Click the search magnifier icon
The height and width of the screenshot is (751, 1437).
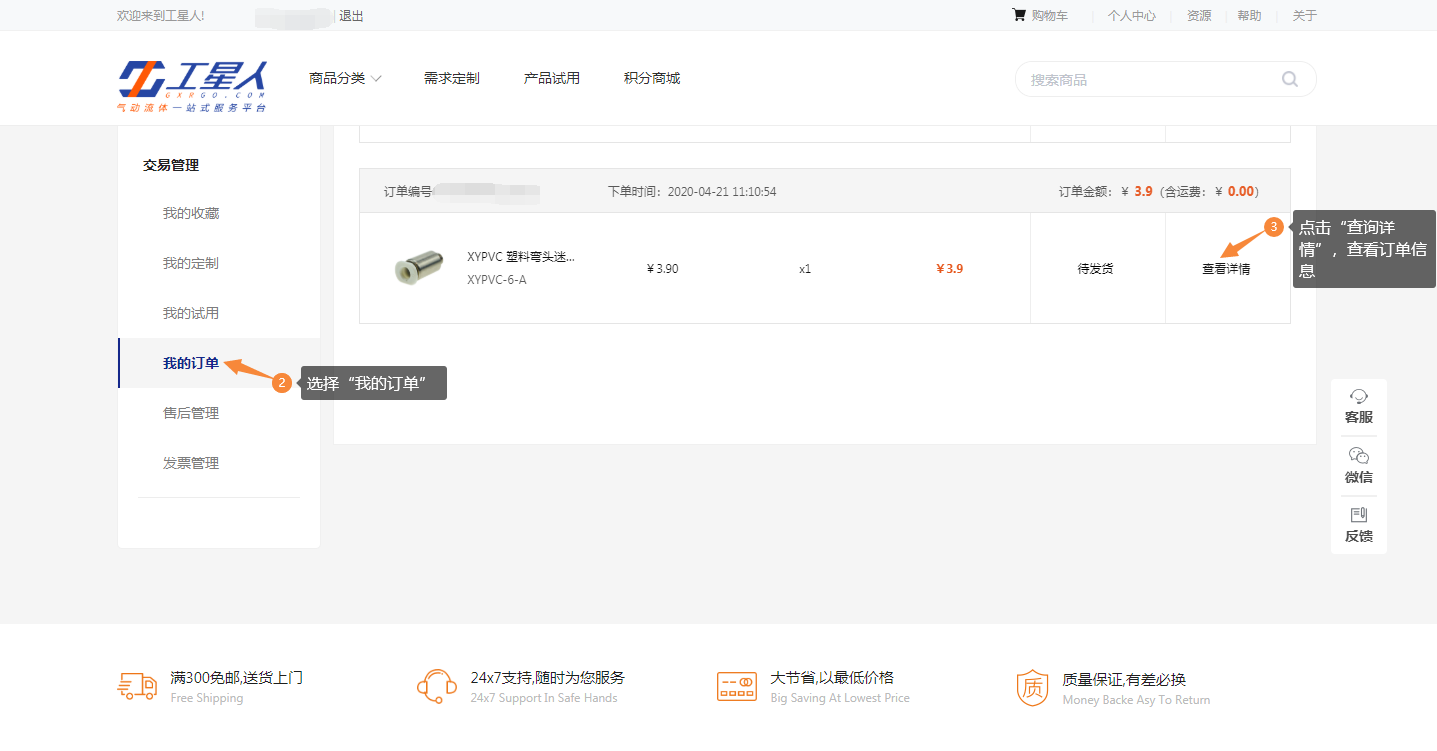click(x=1289, y=79)
